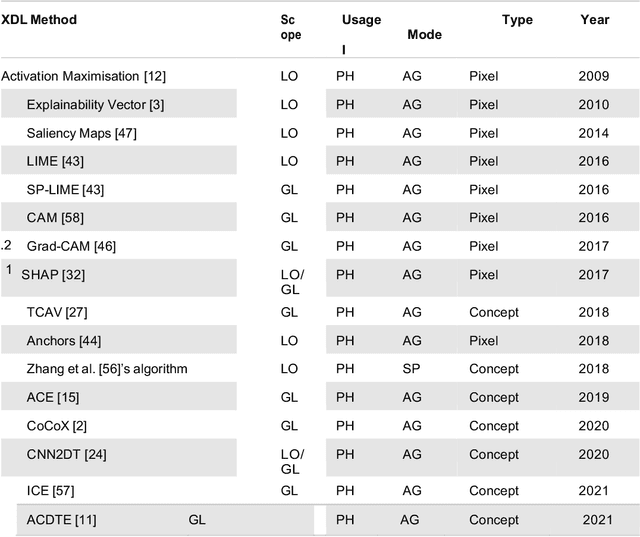The height and width of the screenshot is (537, 640).
Task: Click the Usage column header
Action: pyautogui.click(x=360, y=20)
